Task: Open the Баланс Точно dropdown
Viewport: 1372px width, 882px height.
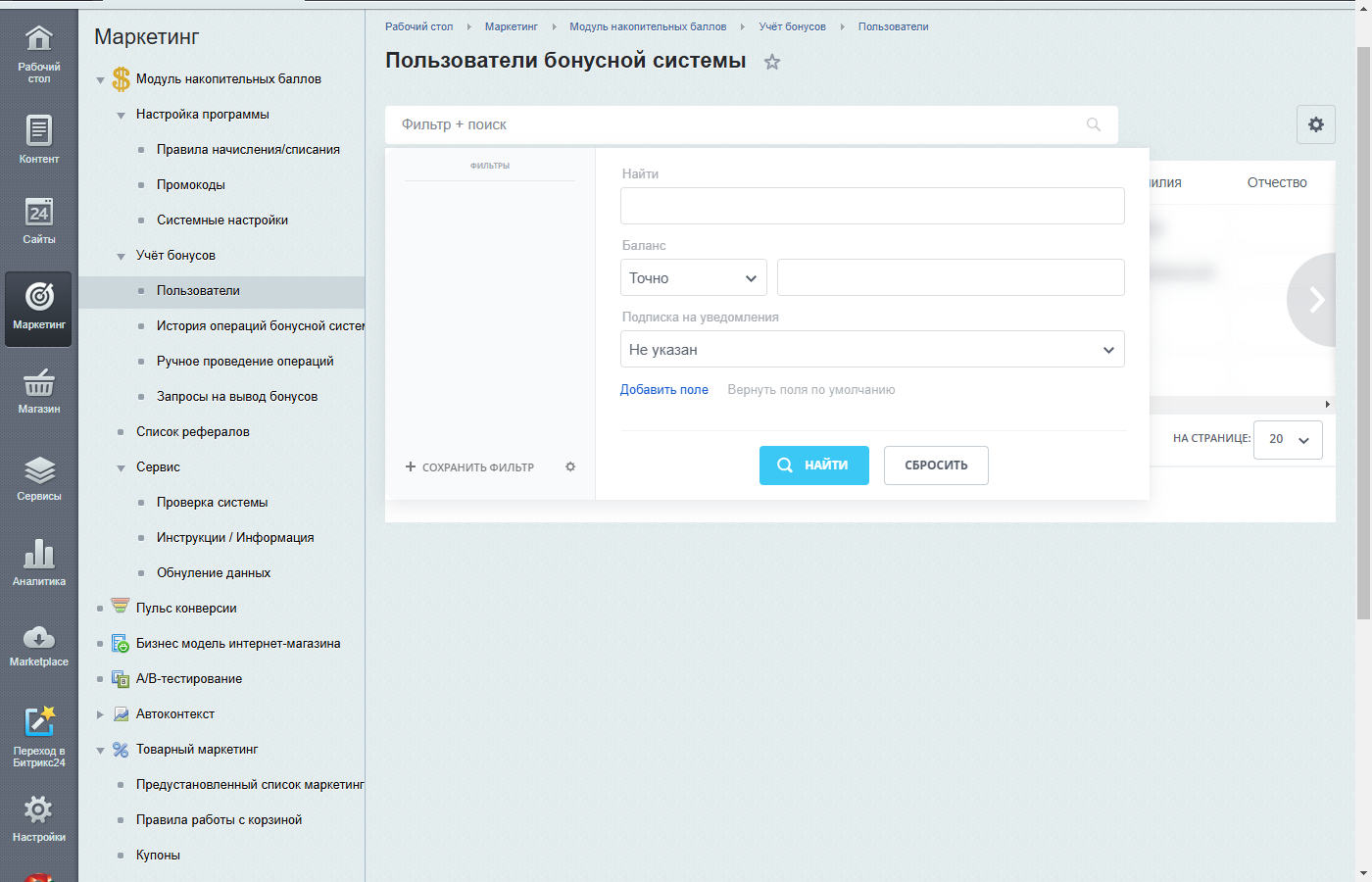Action: click(694, 277)
